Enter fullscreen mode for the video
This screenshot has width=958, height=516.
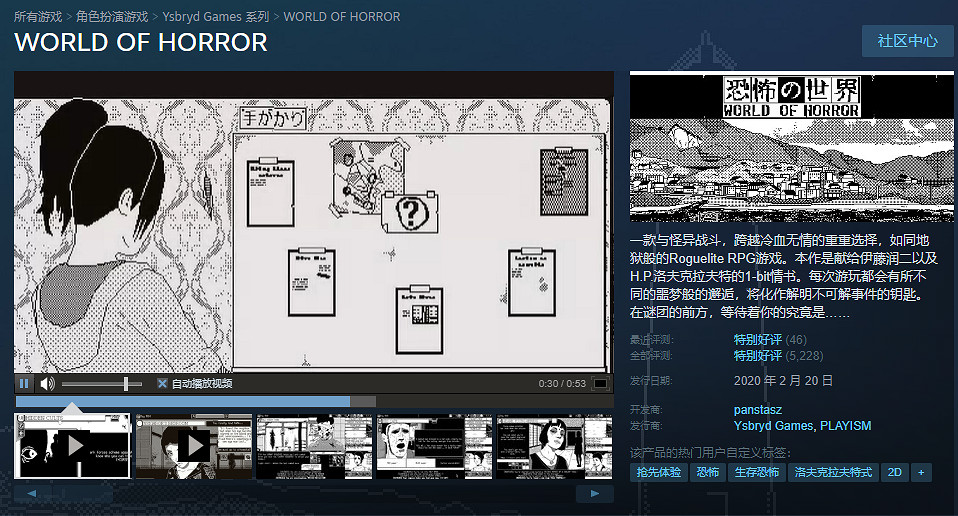(600, 384)
